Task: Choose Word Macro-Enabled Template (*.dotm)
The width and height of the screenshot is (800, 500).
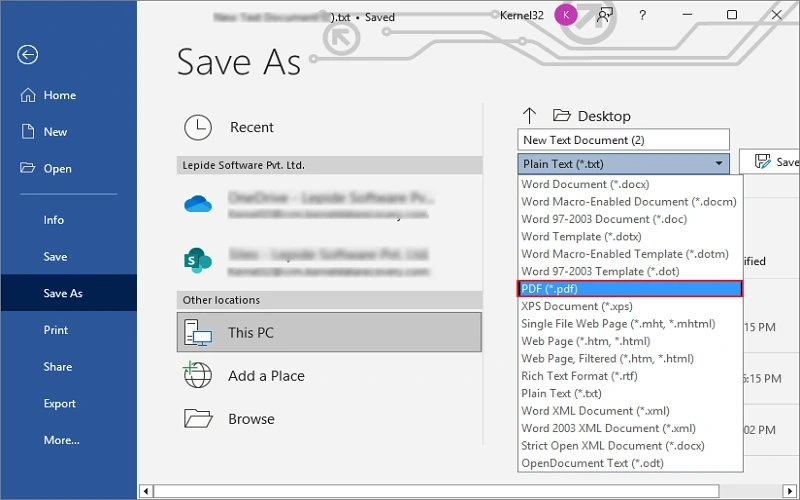Action: (x=630, y=254)
